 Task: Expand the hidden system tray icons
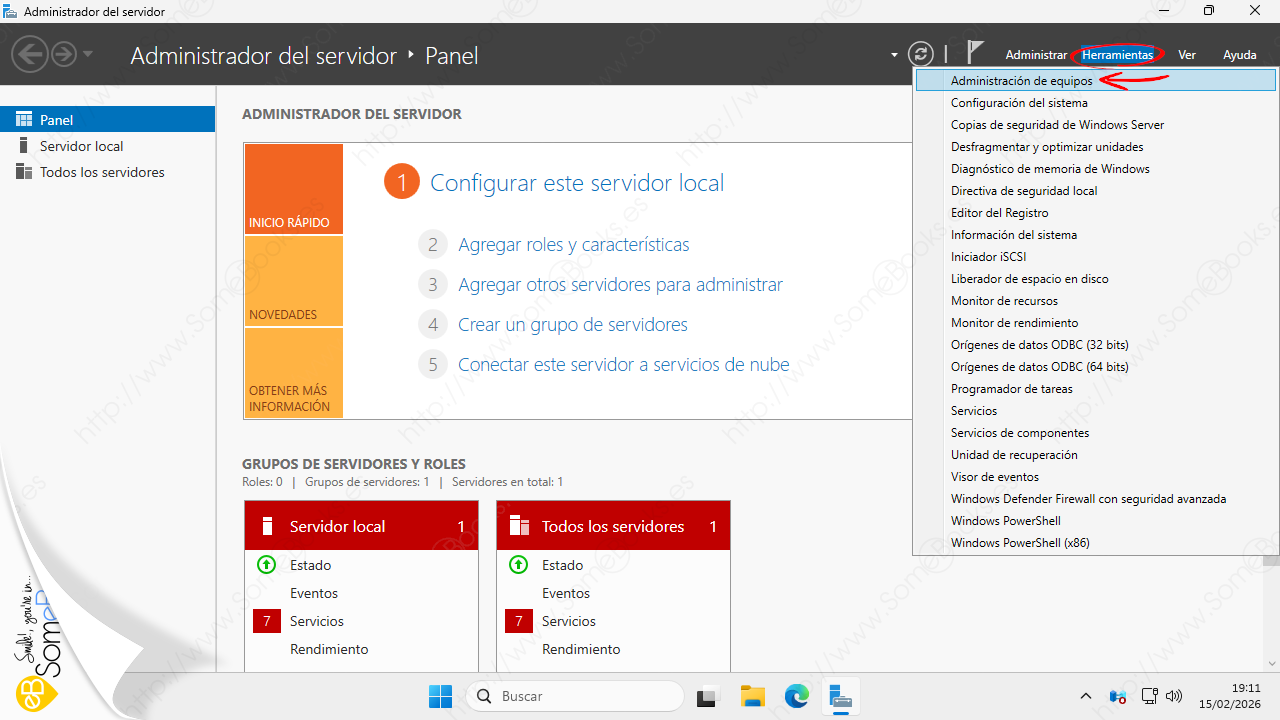pos(1086,696)
